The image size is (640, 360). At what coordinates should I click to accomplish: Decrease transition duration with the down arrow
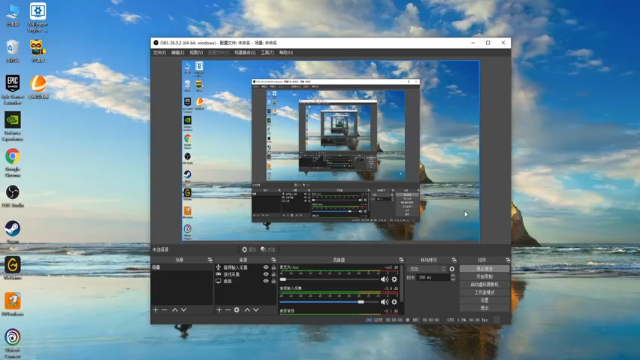pos(453,279)
